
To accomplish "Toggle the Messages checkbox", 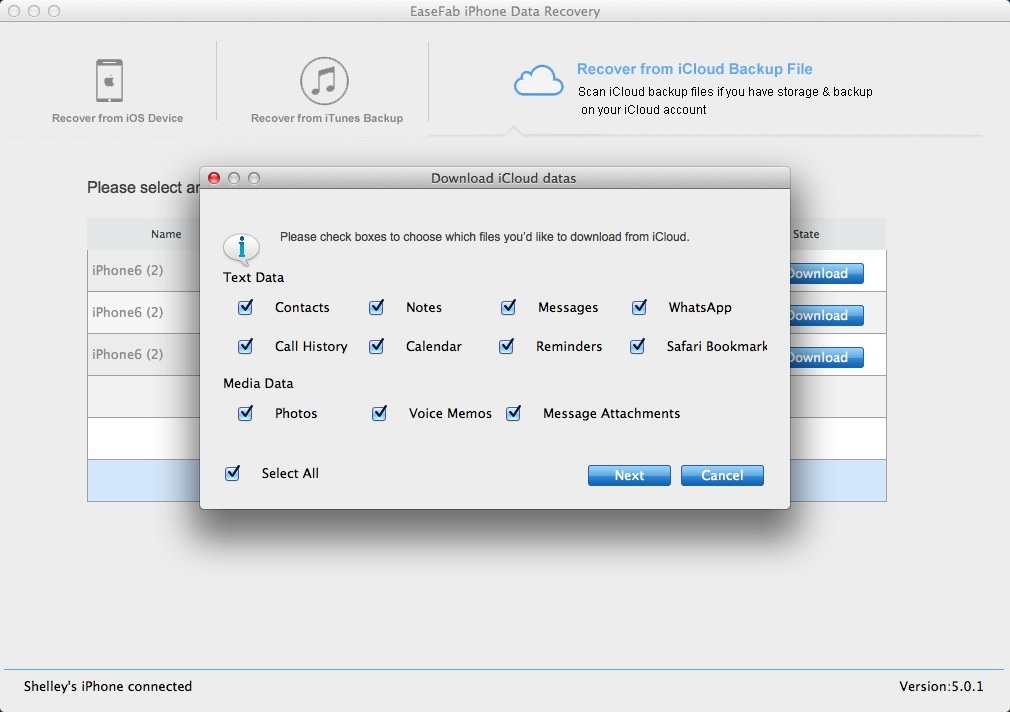I will tap(508, 307).
